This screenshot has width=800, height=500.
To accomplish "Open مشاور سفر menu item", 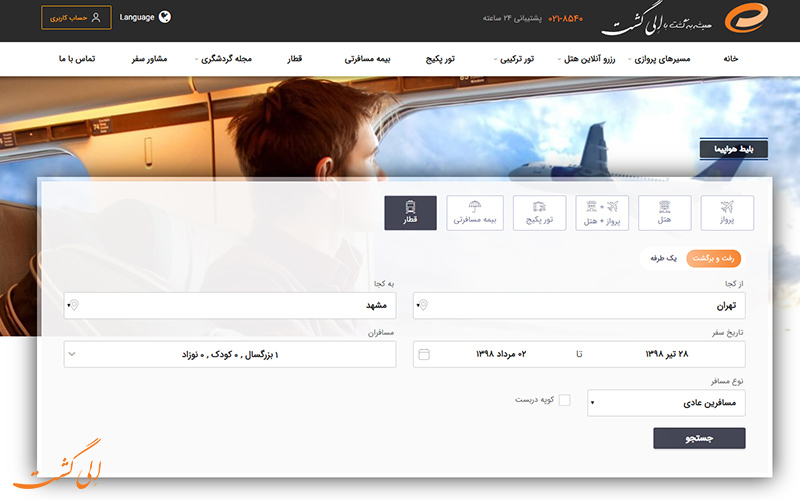I will click(149, 59).
